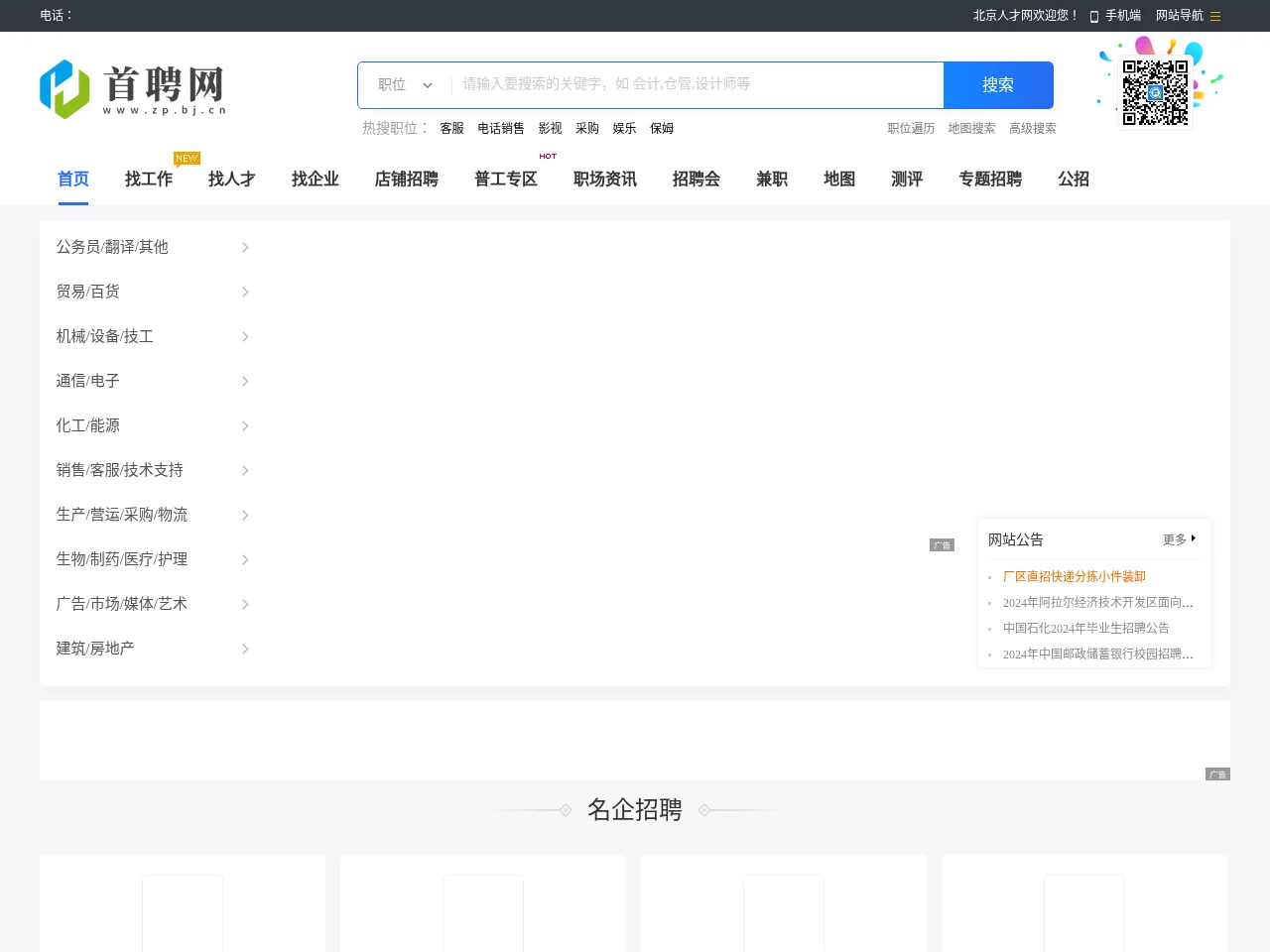Click the 保姆 hot search link
The width and height of the screenshot is (1270, 952).
pos(662,129)
